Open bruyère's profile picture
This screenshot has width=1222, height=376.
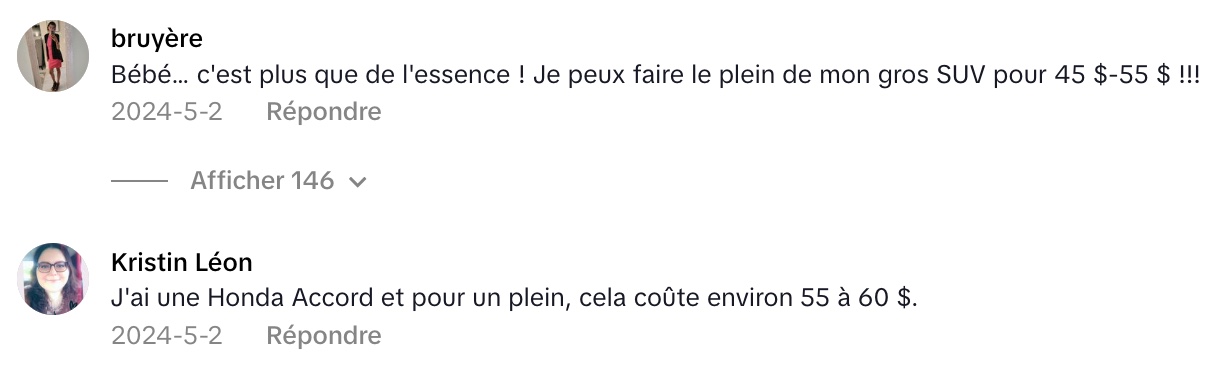53,56
